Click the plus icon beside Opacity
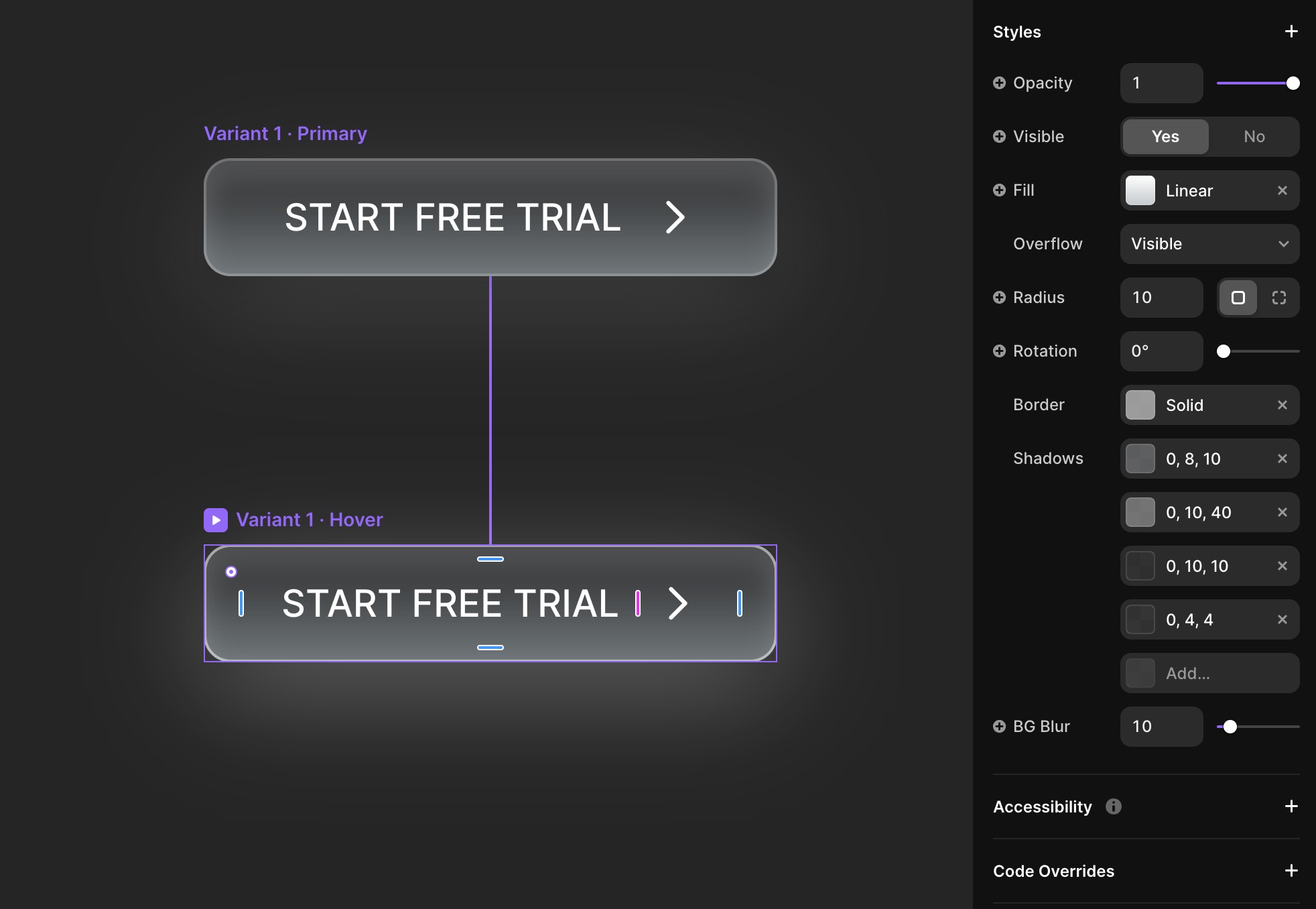This screenshot has height=909, width=1316. click(x=999, y=82)
